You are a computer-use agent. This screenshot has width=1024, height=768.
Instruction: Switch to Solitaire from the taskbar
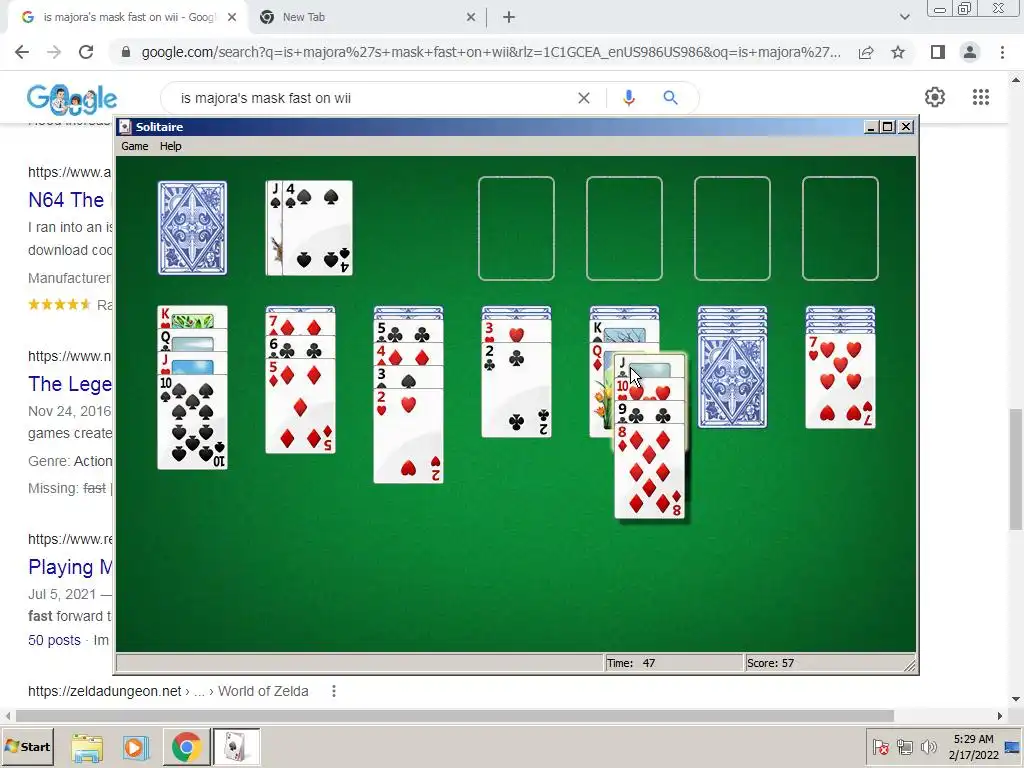(x=236, y=747)
